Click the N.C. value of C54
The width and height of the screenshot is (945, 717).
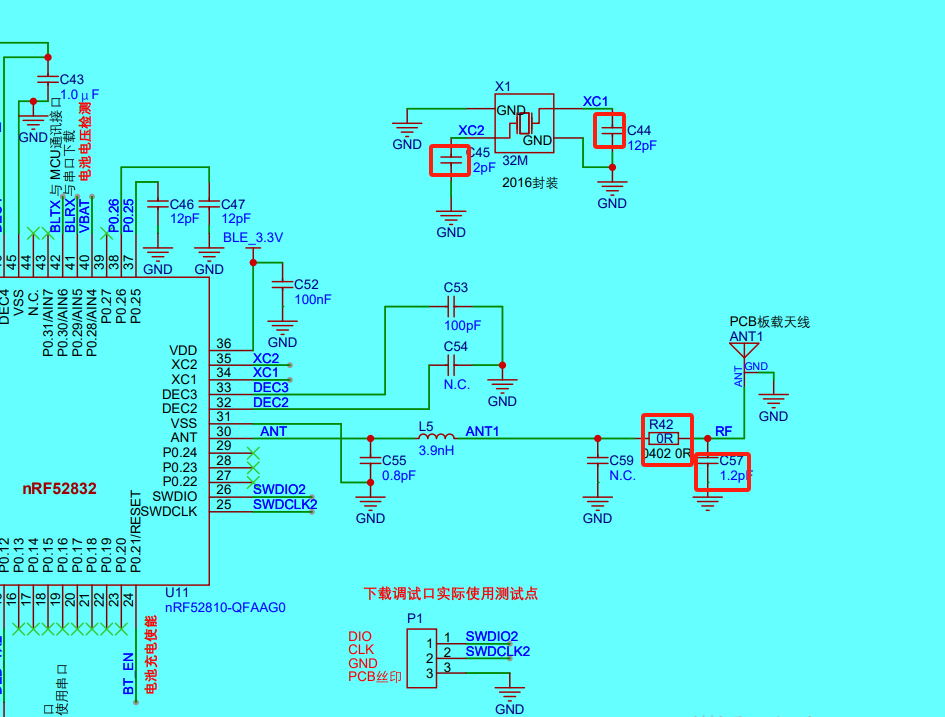point(457,384)
